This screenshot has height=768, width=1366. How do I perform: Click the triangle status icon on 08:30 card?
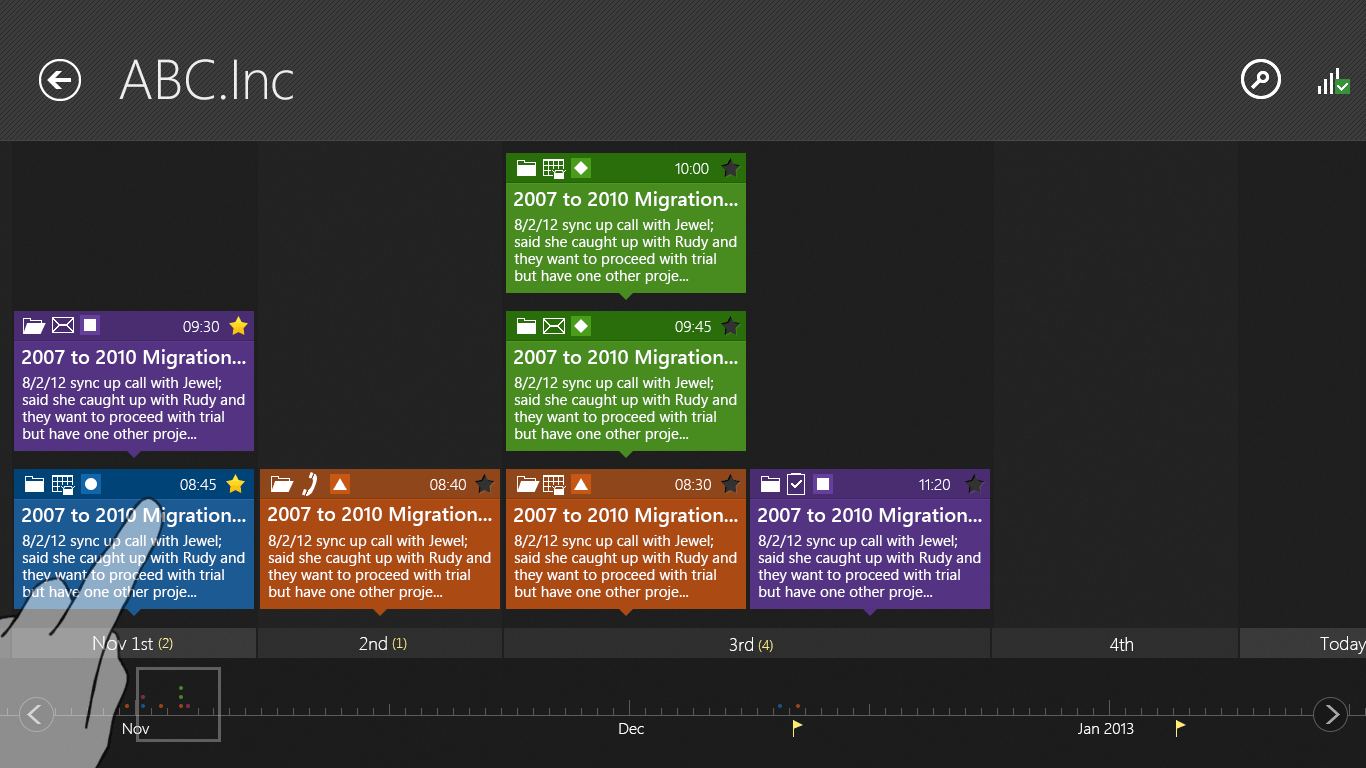[x=581, y=484]
